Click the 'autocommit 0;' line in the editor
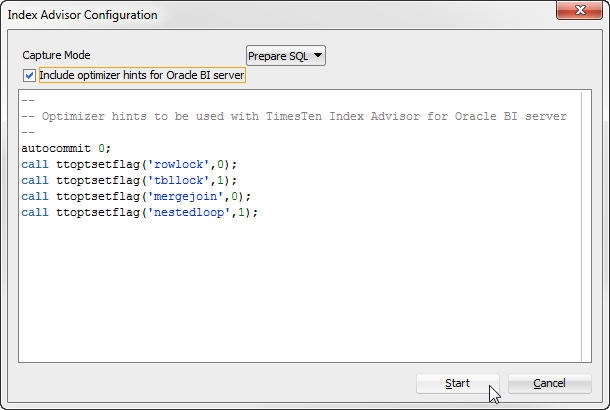The height and width of the screenshot is (410, 610). tap(66, 148)
